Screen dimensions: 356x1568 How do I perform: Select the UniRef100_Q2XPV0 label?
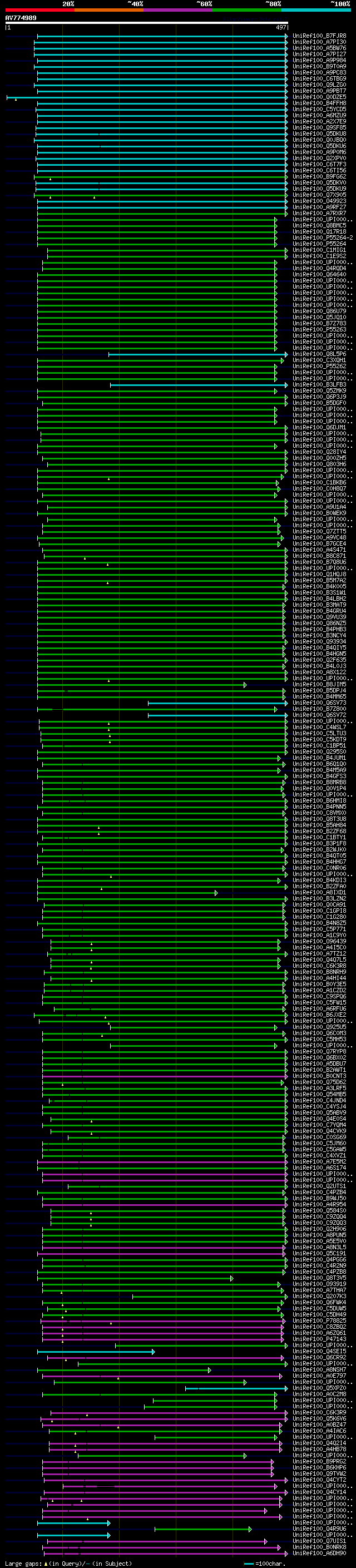[319, 159]
